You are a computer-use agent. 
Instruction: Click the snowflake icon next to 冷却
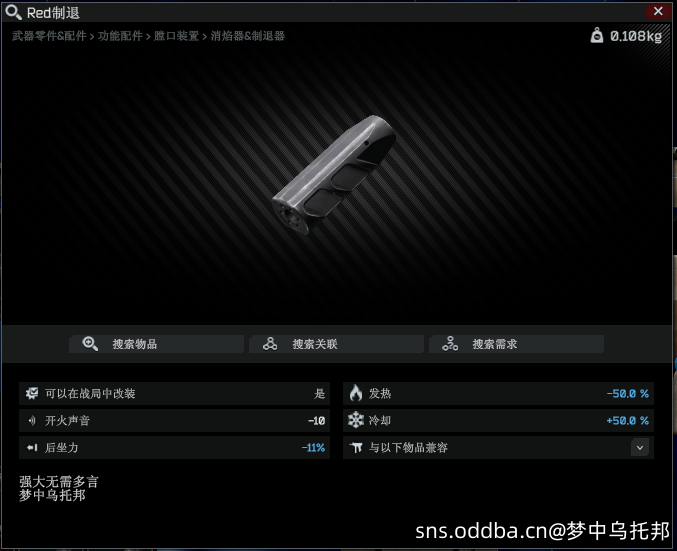[x=356, y=420]
